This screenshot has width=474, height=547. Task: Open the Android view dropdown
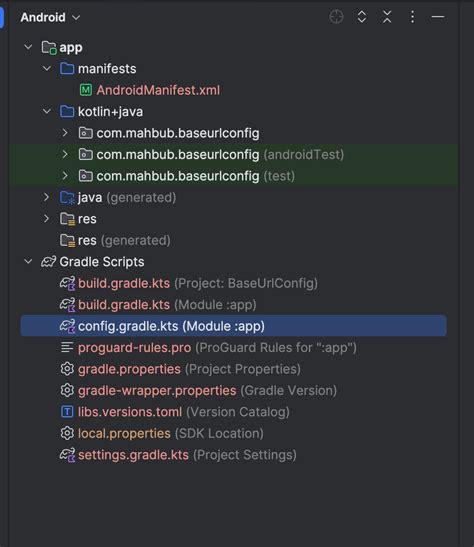(51, 17)
